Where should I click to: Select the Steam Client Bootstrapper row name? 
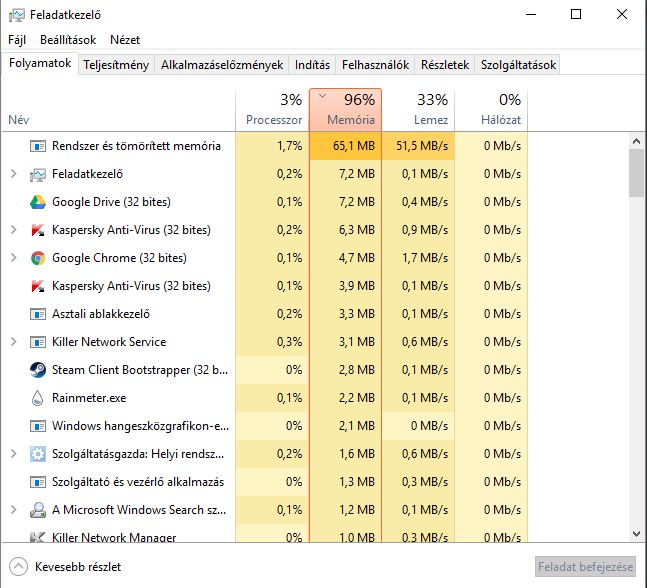pyautogui.click(x=140, y=370)
